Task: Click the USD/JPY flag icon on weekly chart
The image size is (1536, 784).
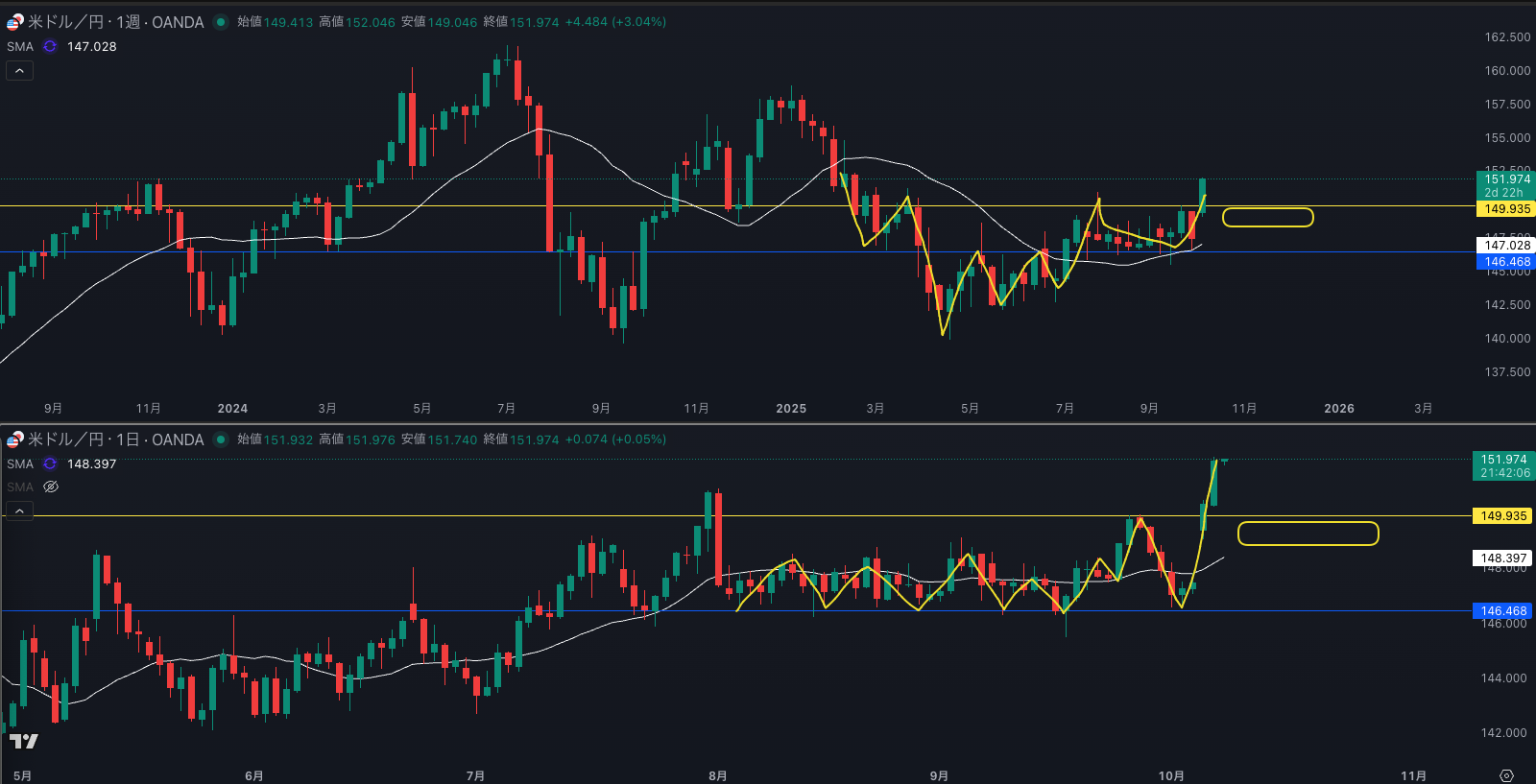Action: [14, 22]
